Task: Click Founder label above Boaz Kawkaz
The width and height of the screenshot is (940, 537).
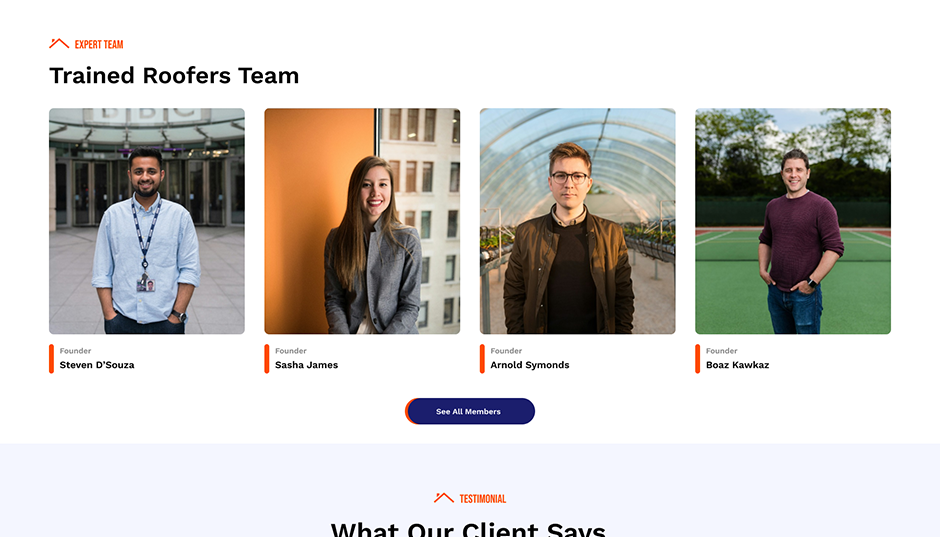Action: (721, 351)
